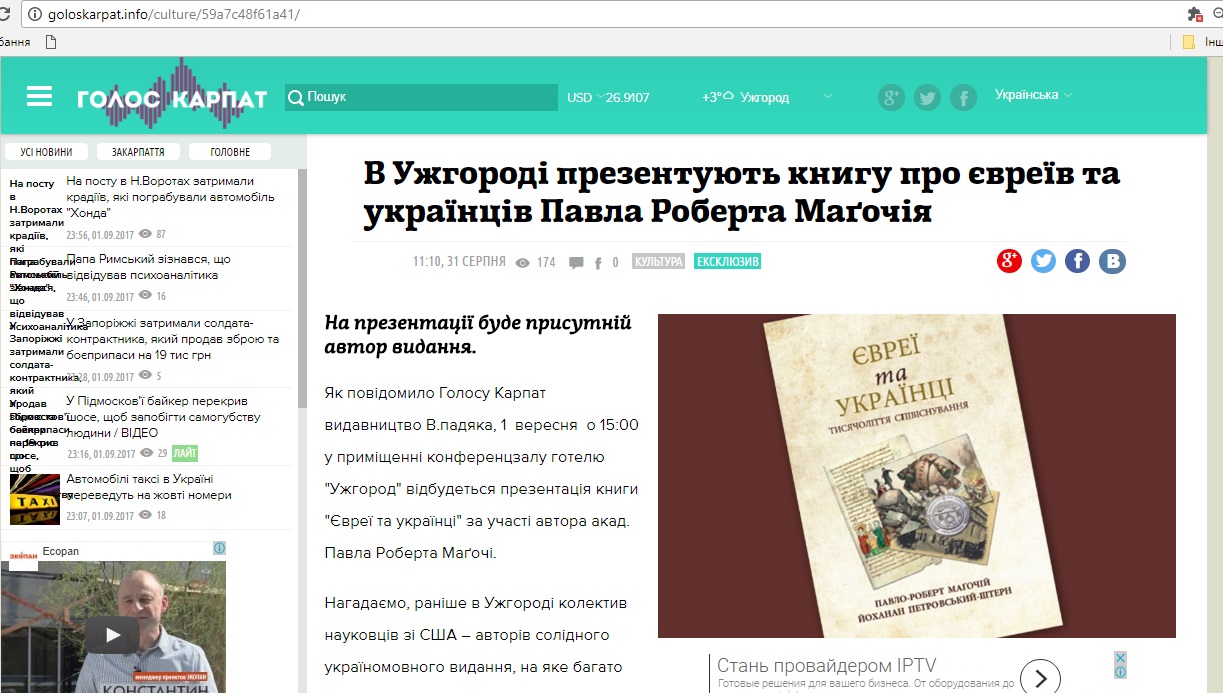Open the Українська language dropdown
The width and height of the screenshot is (1223, 693).
(1033, 95)
